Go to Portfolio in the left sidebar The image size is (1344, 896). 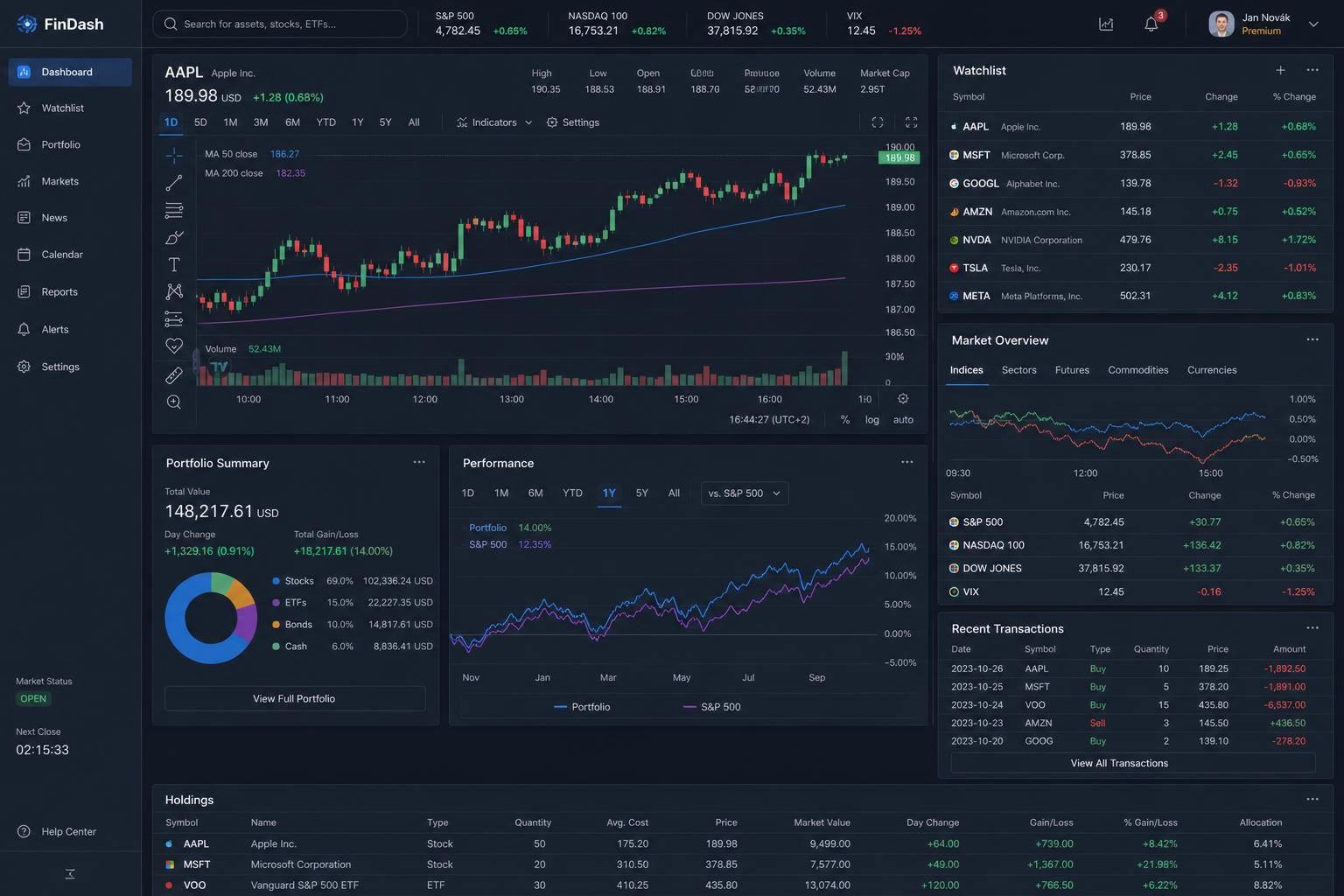point(70,145)
